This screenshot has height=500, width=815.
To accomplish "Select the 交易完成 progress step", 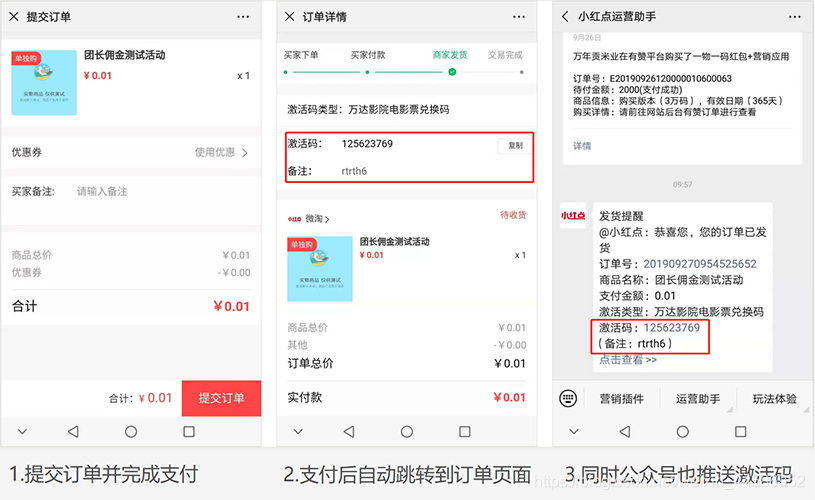I will 505,55.
